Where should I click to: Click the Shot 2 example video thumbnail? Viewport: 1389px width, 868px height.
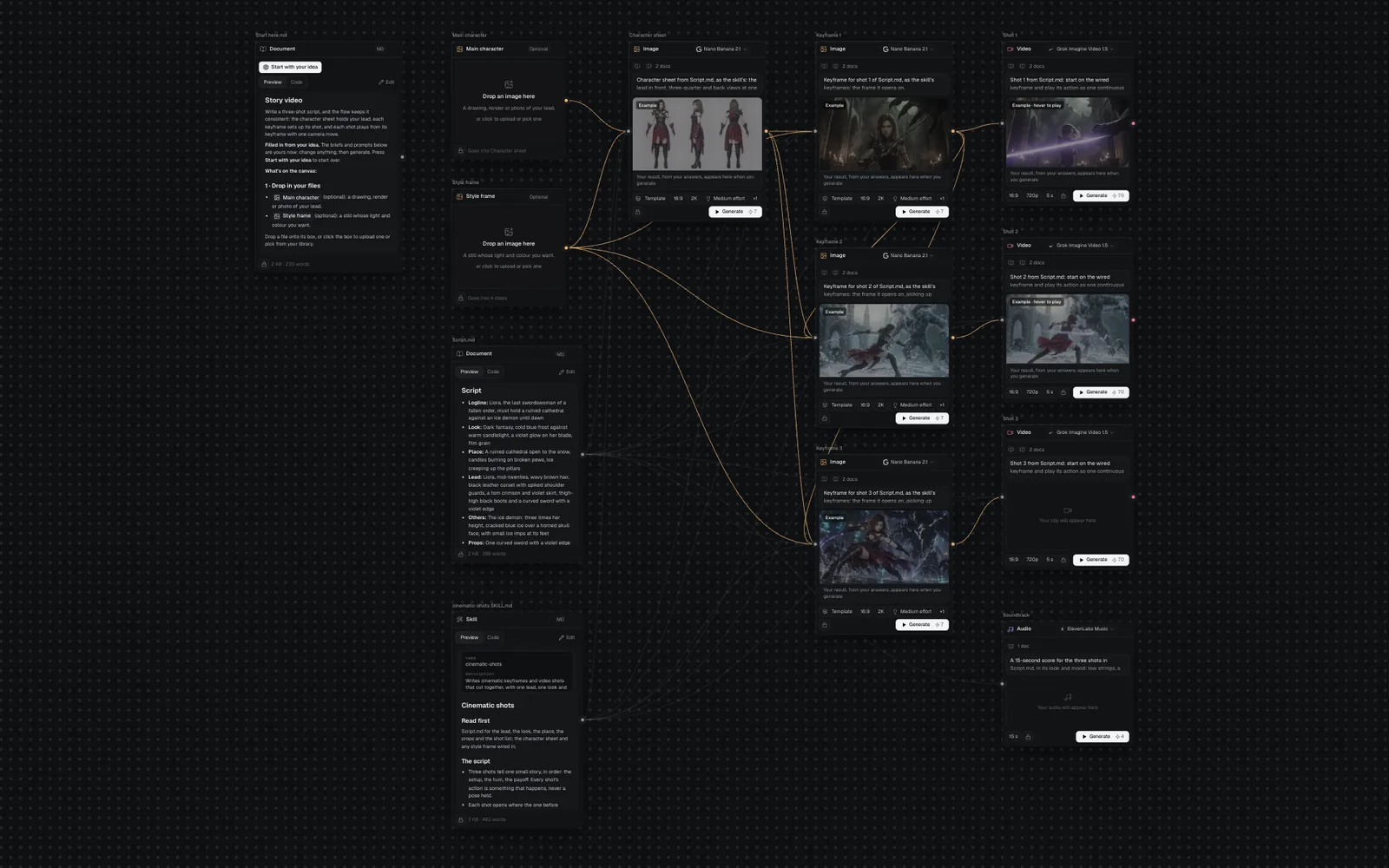click(x=1068, y=329)
